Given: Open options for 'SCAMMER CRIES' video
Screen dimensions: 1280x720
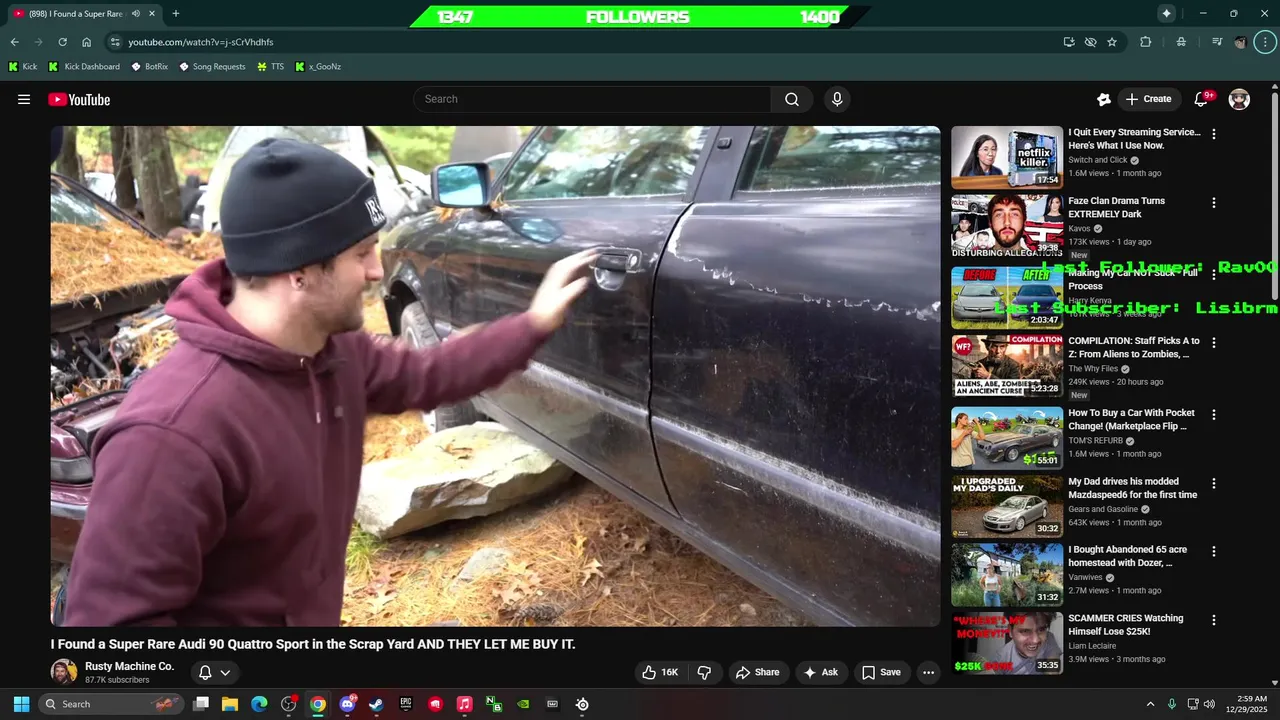Looking at the screenshot, I should (x=1214, y=620).
